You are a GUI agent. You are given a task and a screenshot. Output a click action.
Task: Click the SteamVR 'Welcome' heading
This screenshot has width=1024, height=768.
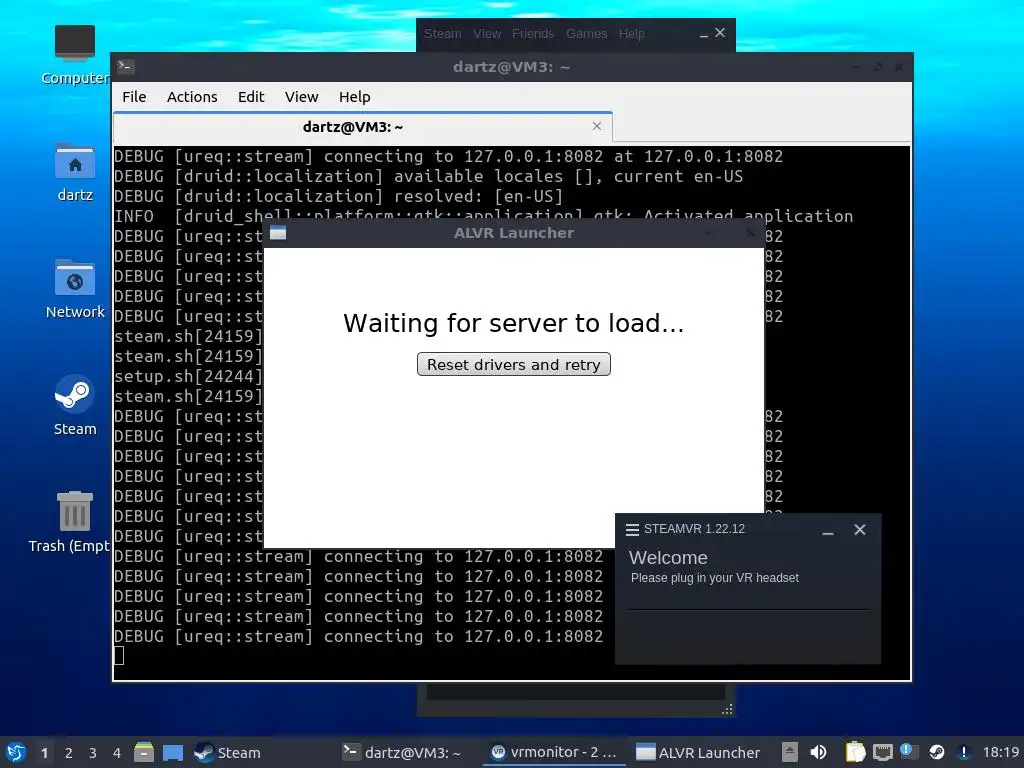point(668,558)
